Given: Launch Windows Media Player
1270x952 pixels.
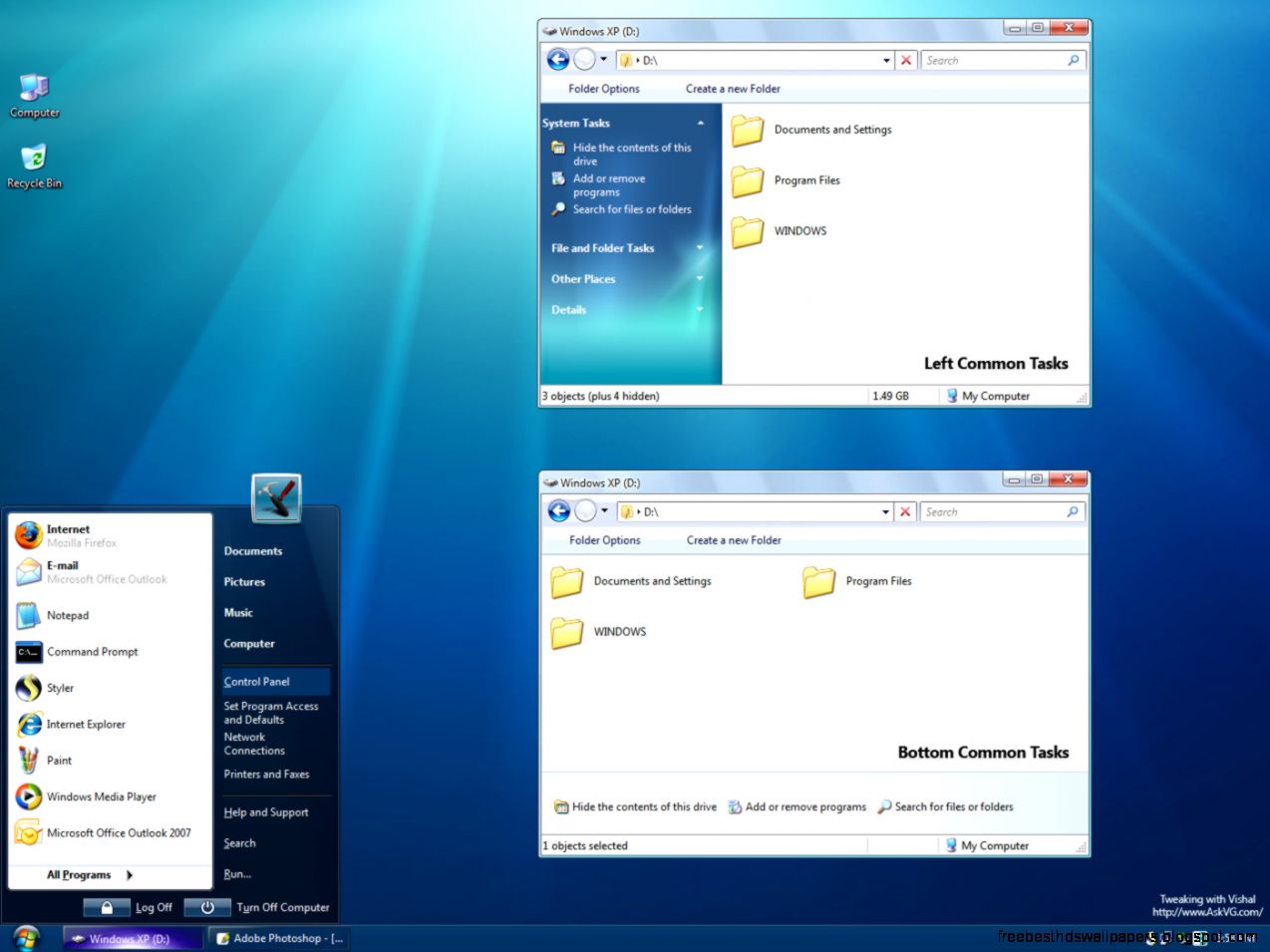Looking at the screenshot, I should click(x=110, y=796).
